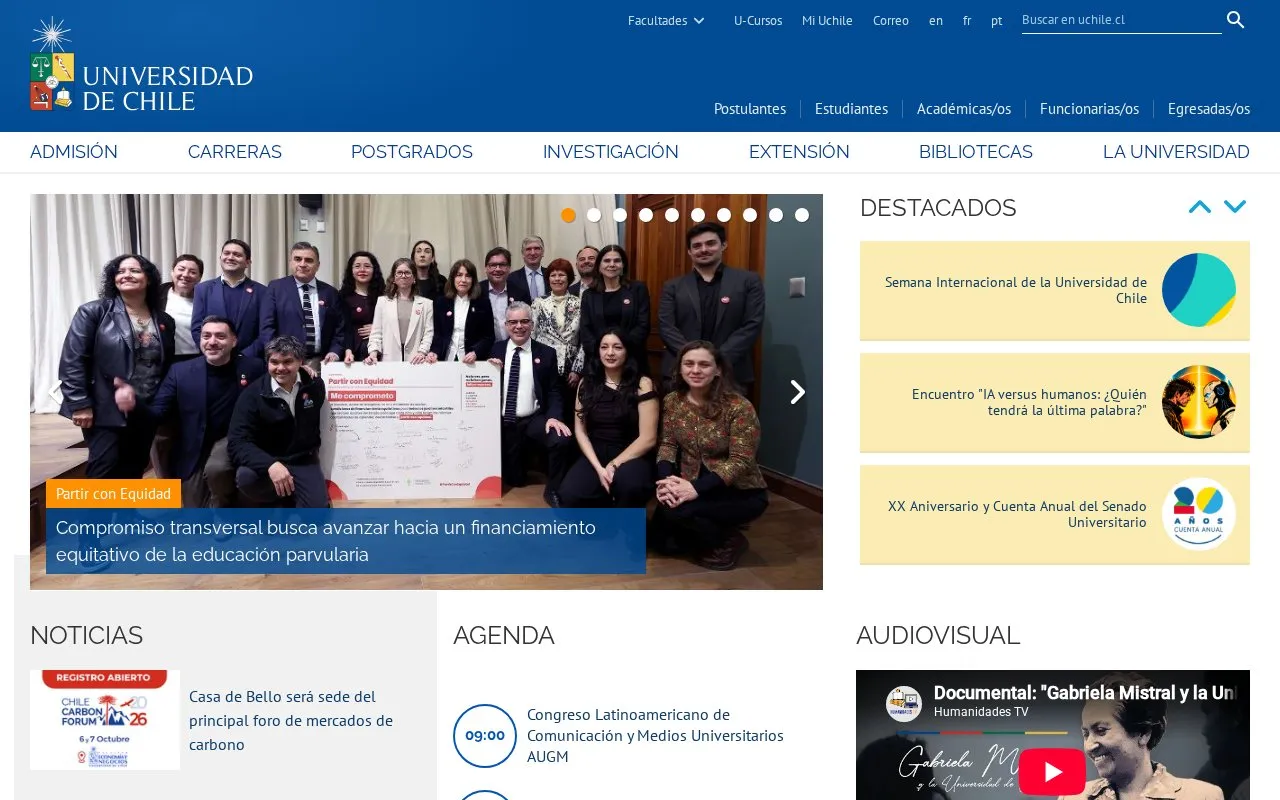The width and height of the screenshot is (1280, 800).
Task: Open the Carreras menu
Action: [x=235, y=152]
